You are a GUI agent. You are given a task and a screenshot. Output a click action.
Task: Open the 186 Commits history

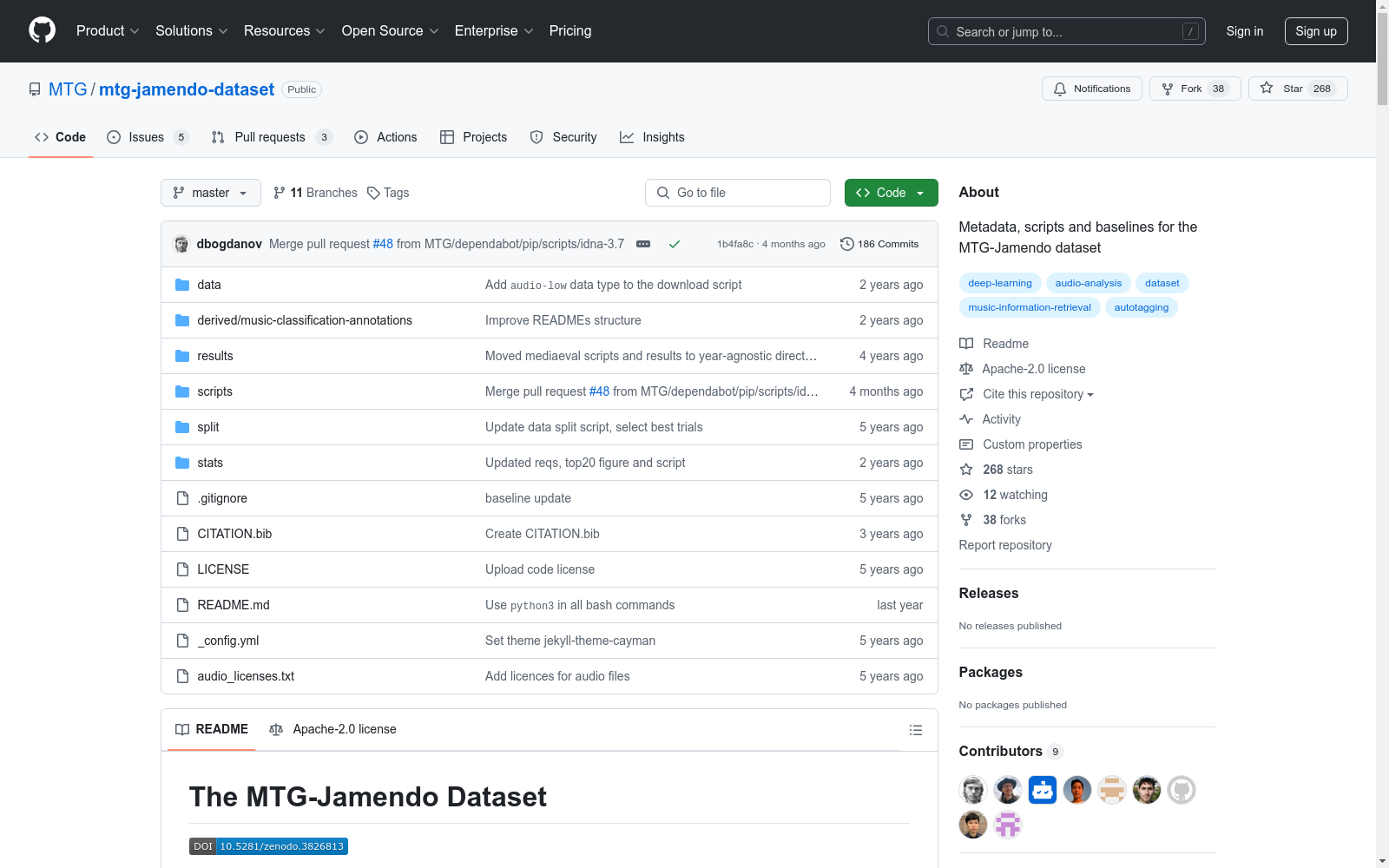(879, 244)
